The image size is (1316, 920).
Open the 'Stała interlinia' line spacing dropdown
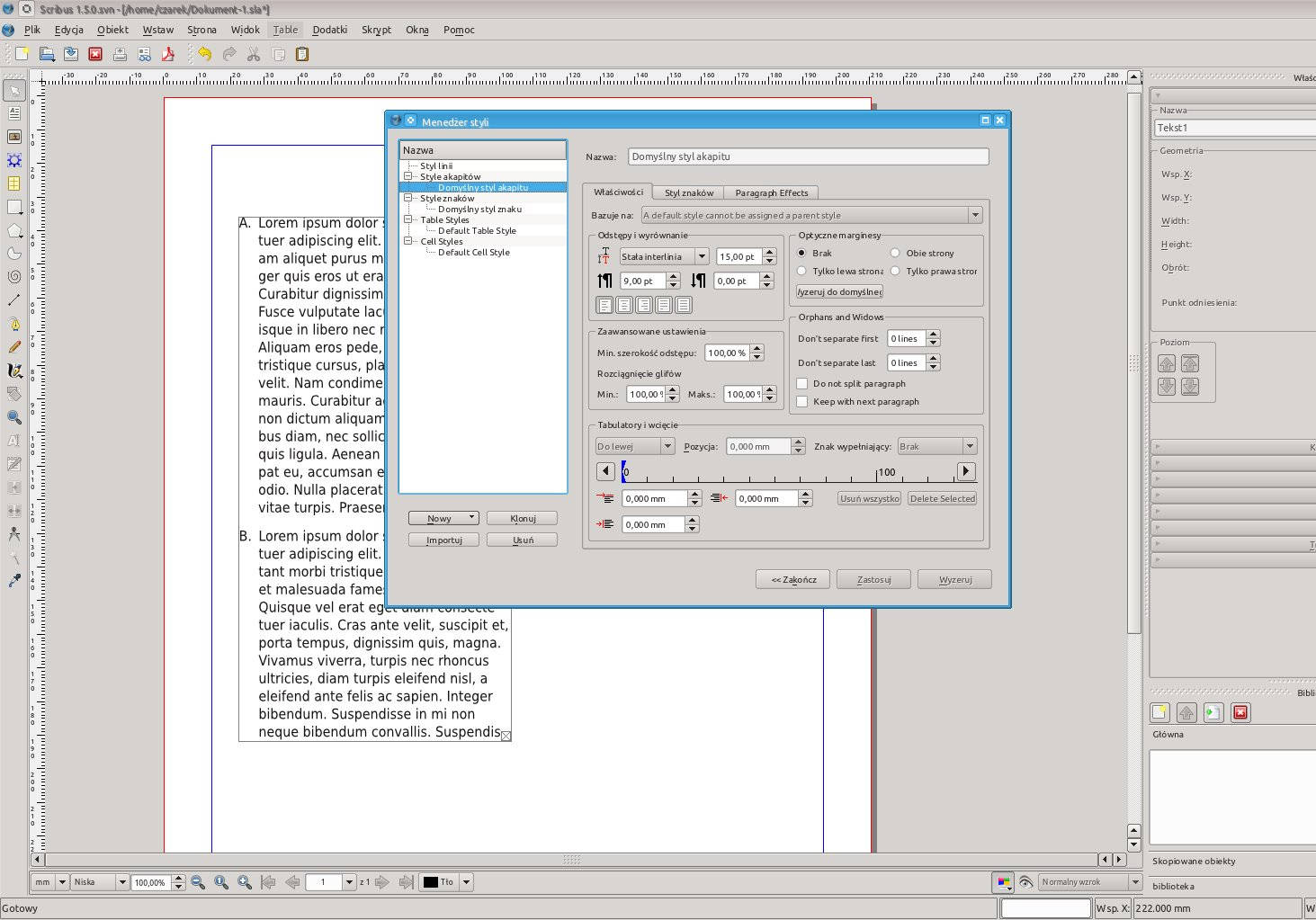point(664,256)
